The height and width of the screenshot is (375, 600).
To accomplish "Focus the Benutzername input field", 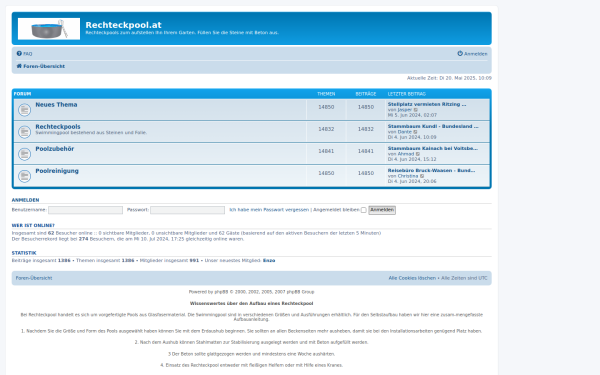I will pos(85,210).
